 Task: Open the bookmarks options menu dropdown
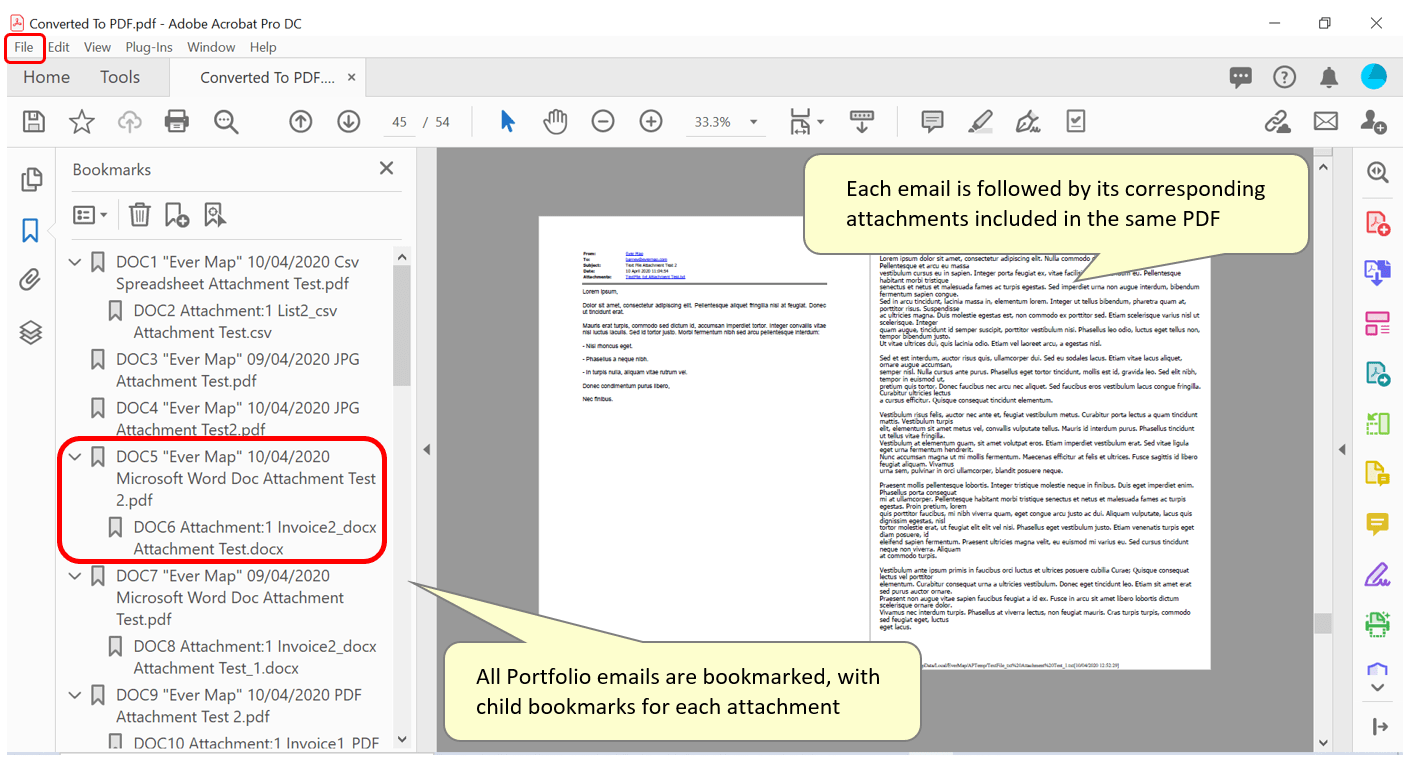[90, 214]
